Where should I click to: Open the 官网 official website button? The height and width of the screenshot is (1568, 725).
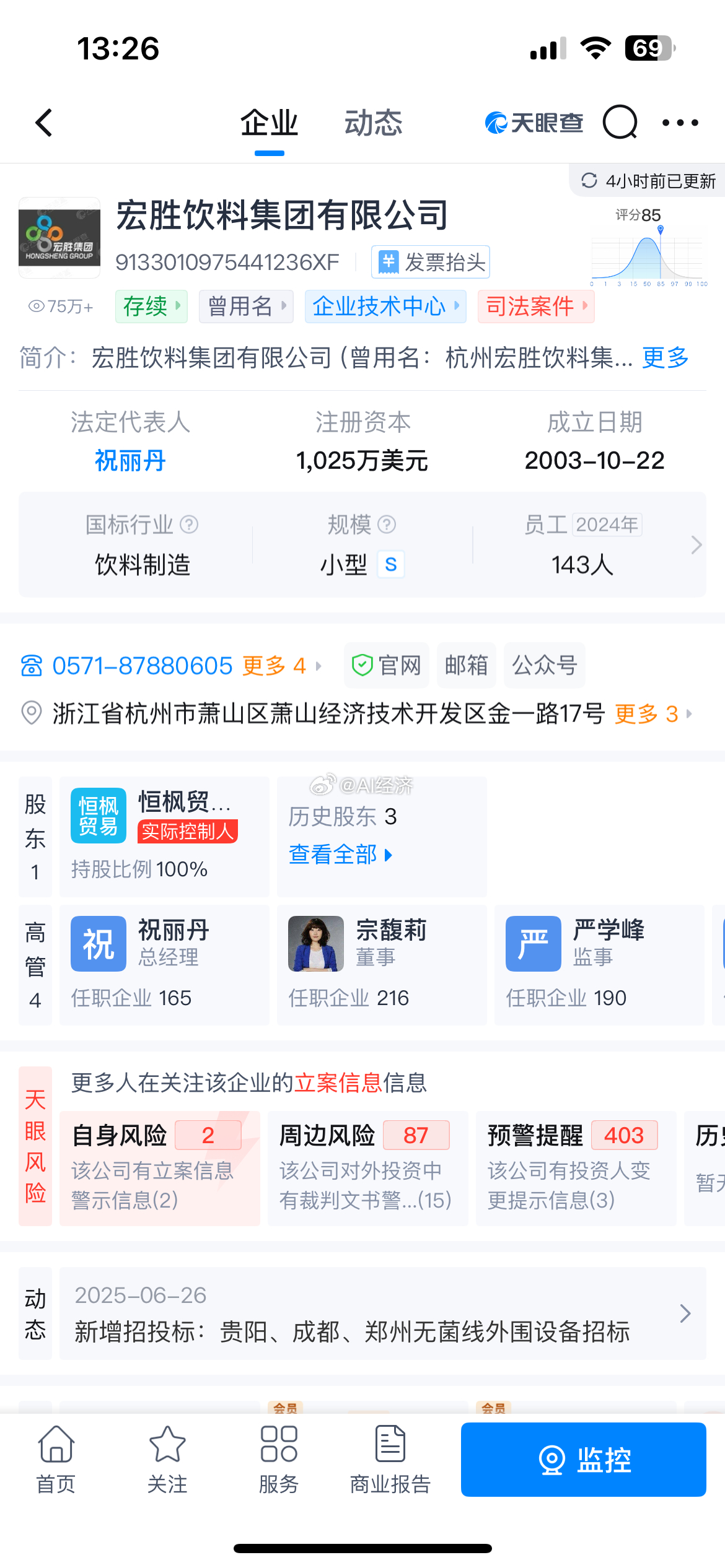387,666
